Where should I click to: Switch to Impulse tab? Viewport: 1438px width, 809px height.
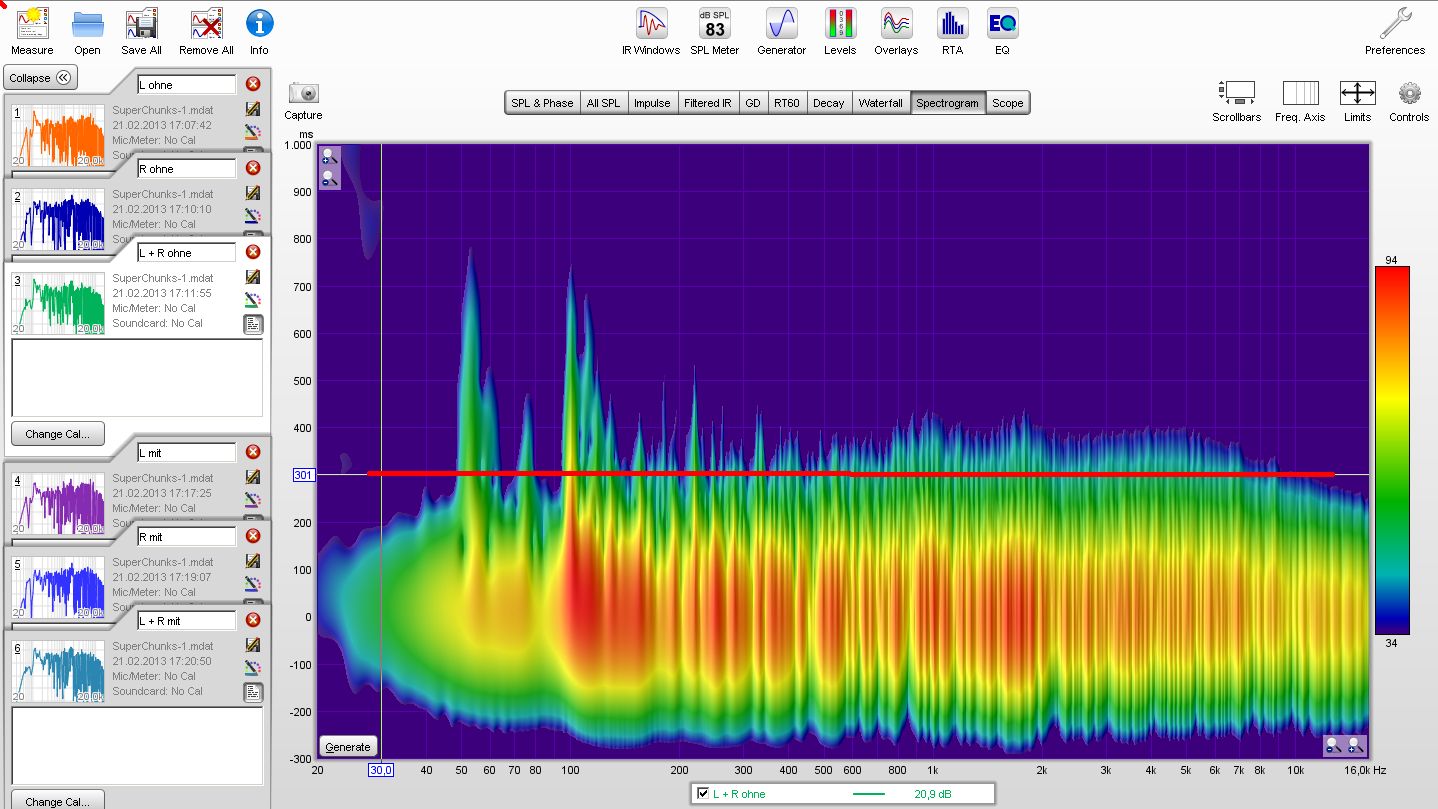click(x=652, y=103)
